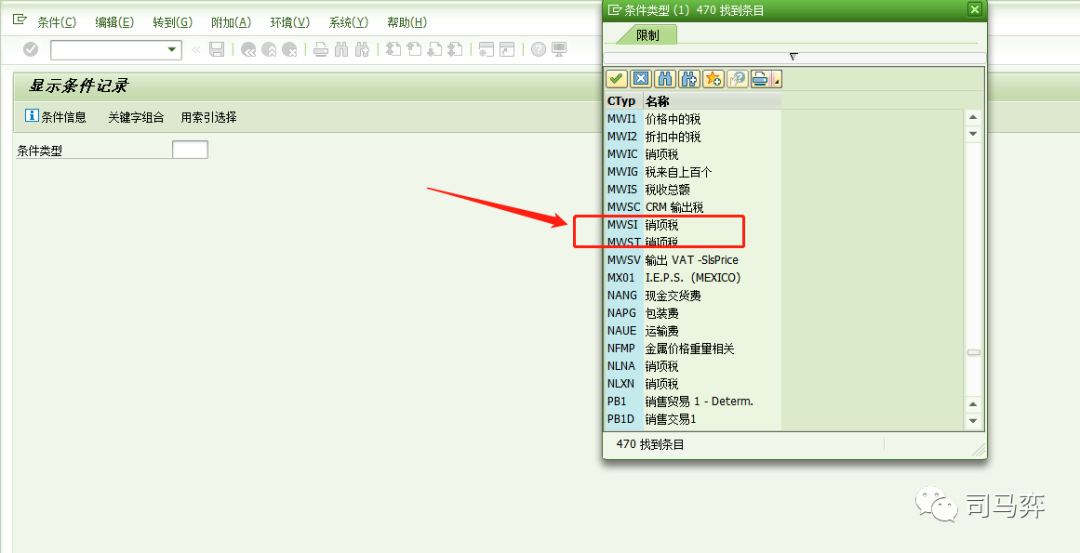Click the green Back icon
This screenshot has width=1080, height=553.
click(248, 50)
